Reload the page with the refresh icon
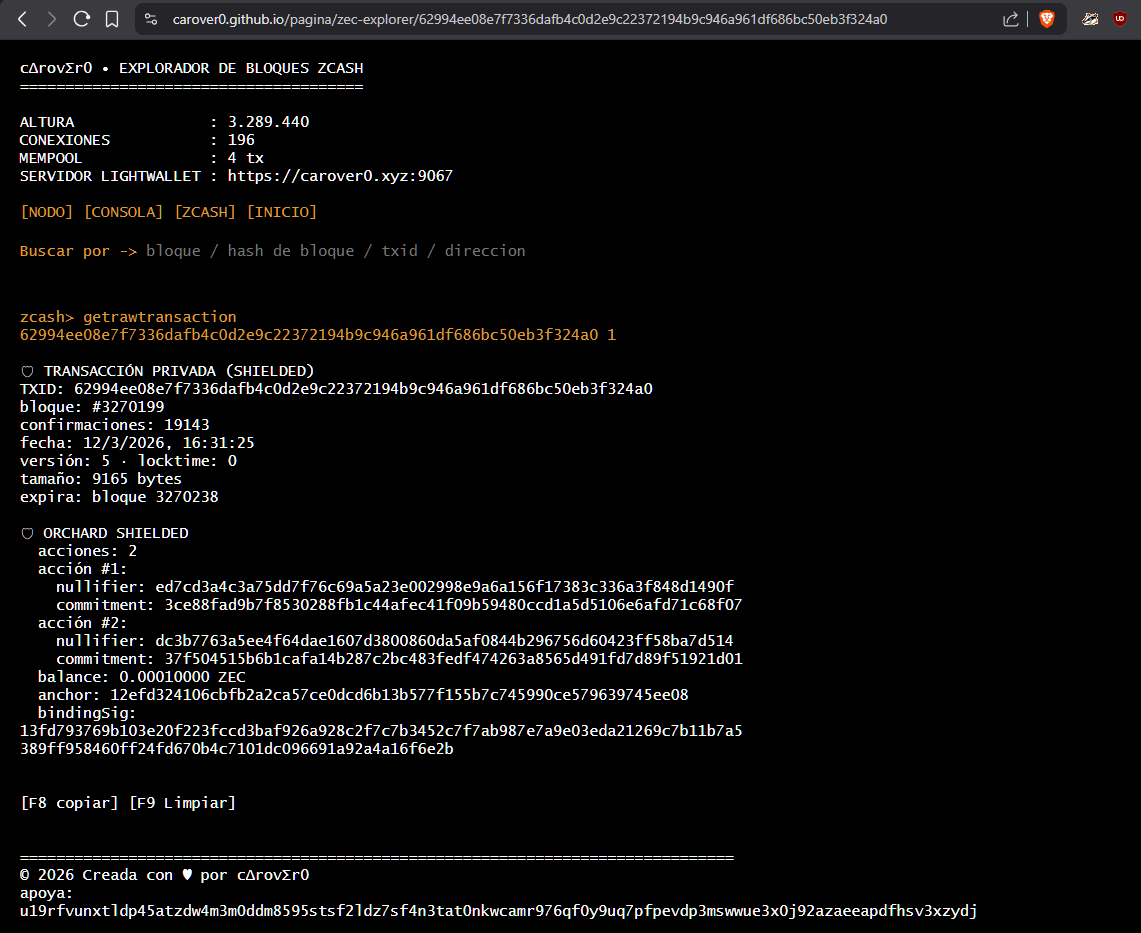 point(82,20)
